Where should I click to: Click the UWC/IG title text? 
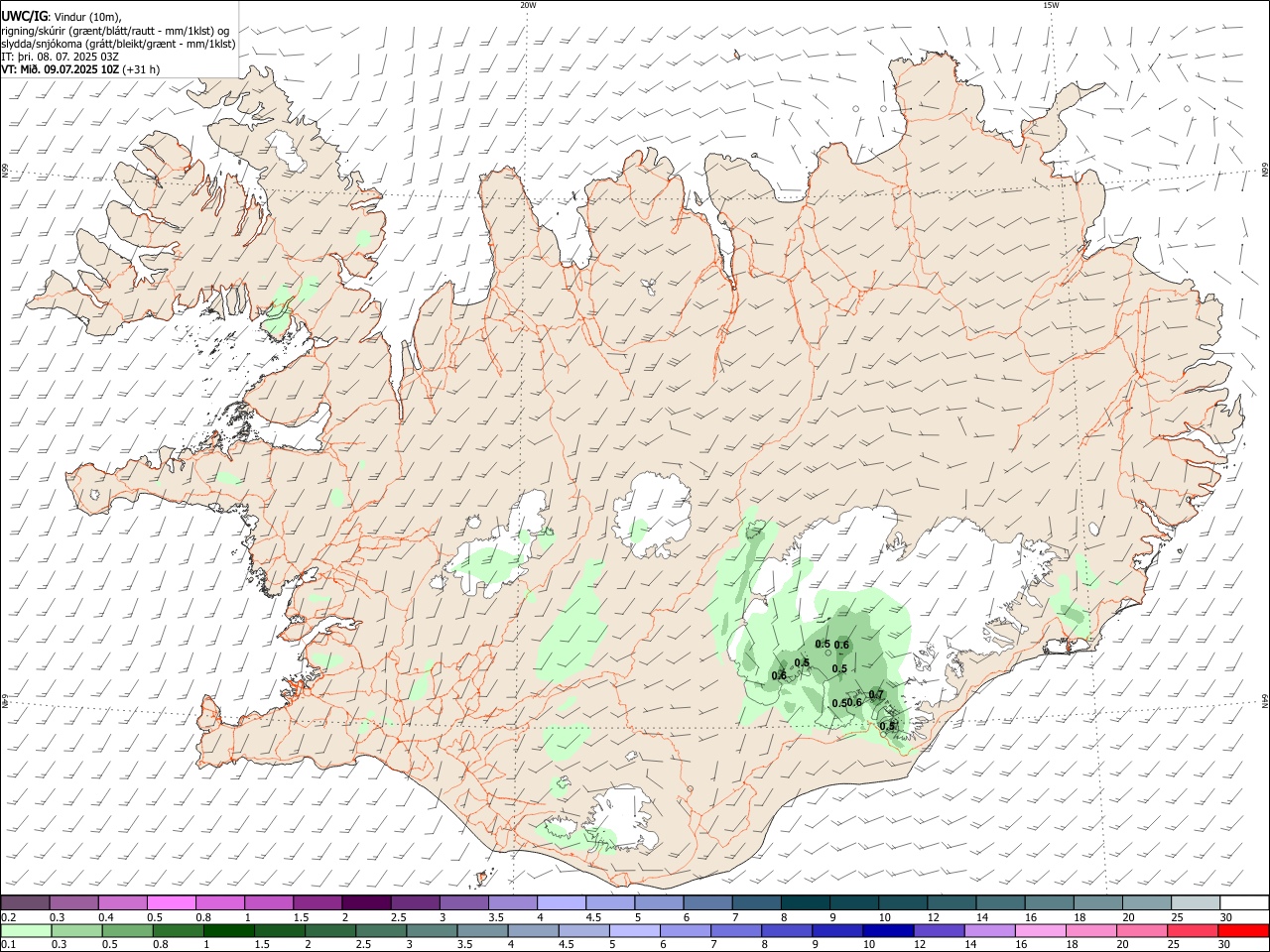pyautogui.click(x=25, y=17)
